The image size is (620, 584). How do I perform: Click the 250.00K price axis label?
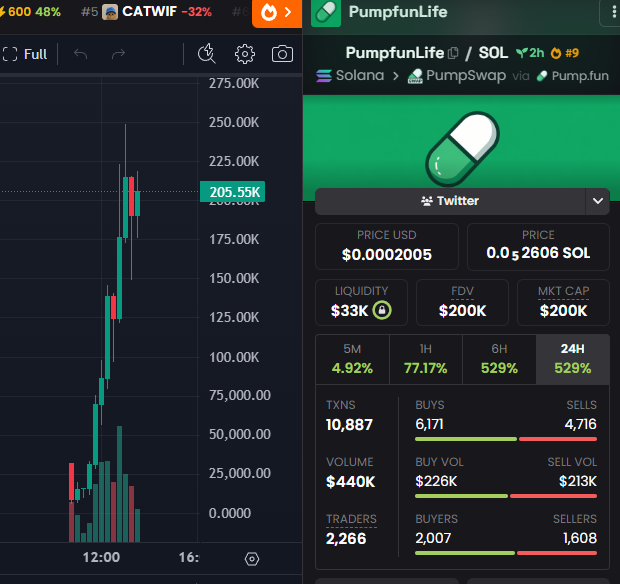click(234, 123)
